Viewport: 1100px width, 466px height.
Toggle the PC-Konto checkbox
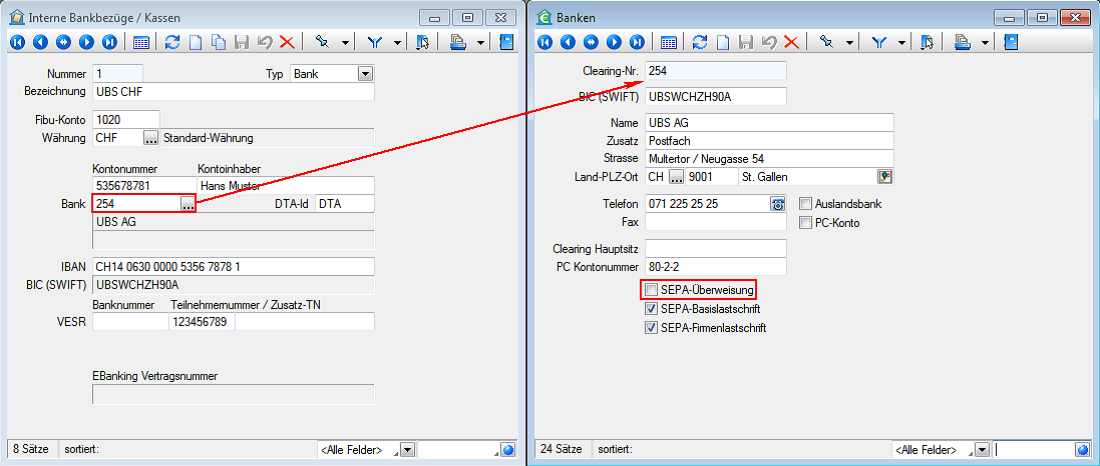[806, 223]
